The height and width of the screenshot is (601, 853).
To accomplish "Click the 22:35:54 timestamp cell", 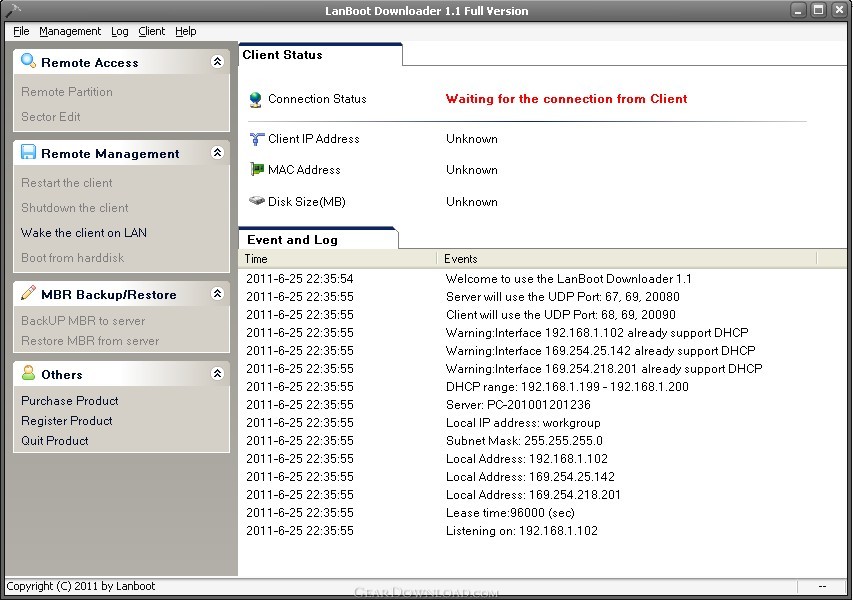I will (300, 279).
